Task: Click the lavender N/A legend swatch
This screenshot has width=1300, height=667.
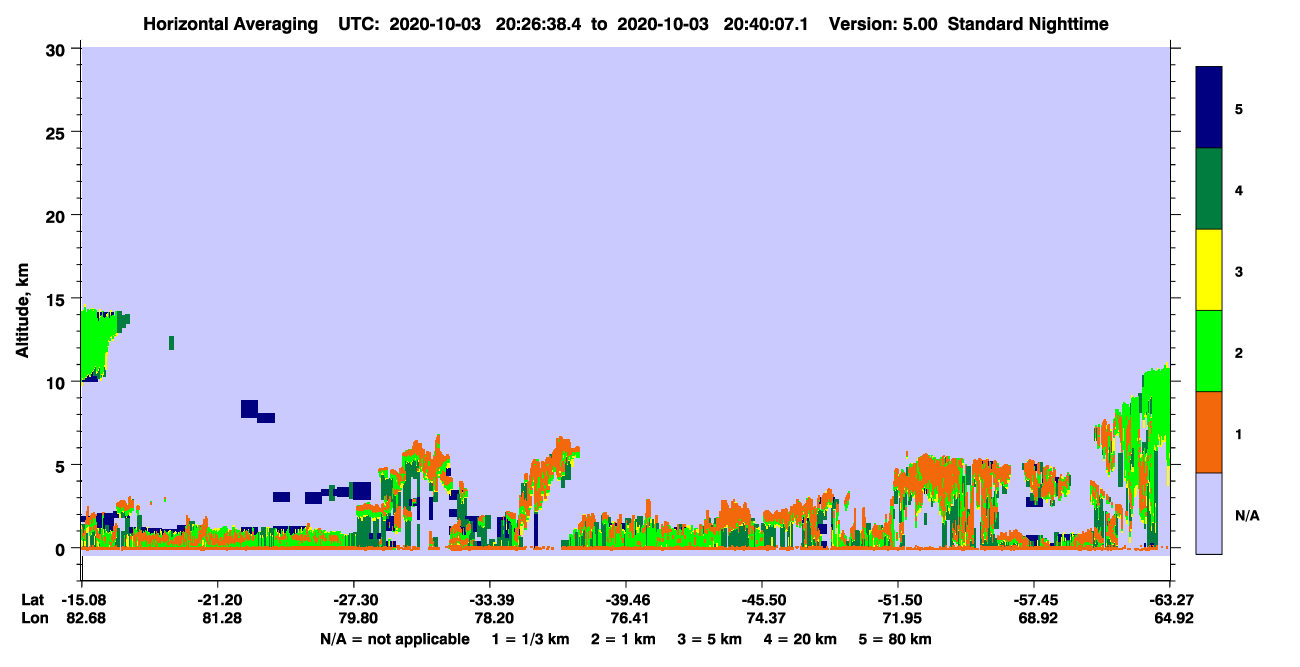Action: pos(1209,513)
